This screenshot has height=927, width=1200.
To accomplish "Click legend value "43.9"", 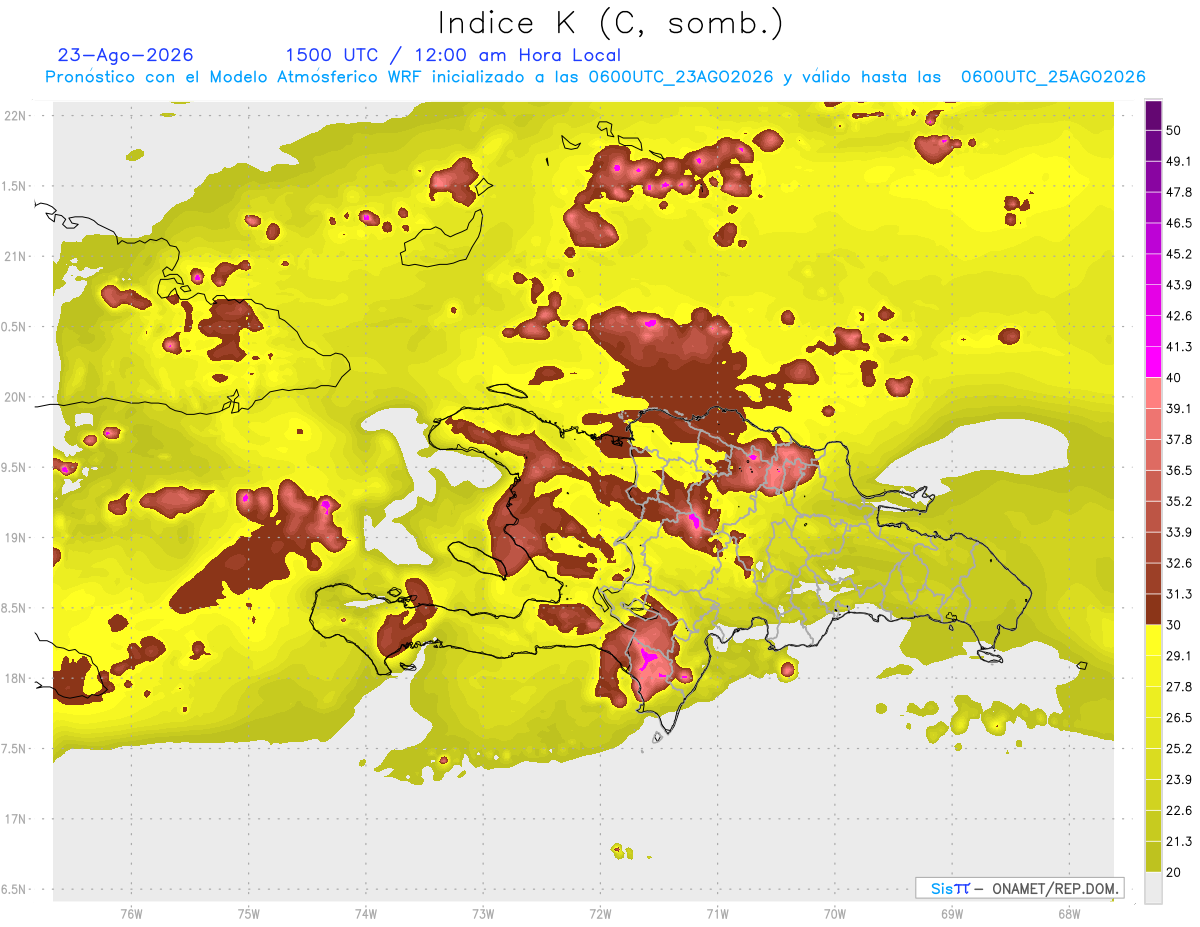I will click(x=1179, y=285).
